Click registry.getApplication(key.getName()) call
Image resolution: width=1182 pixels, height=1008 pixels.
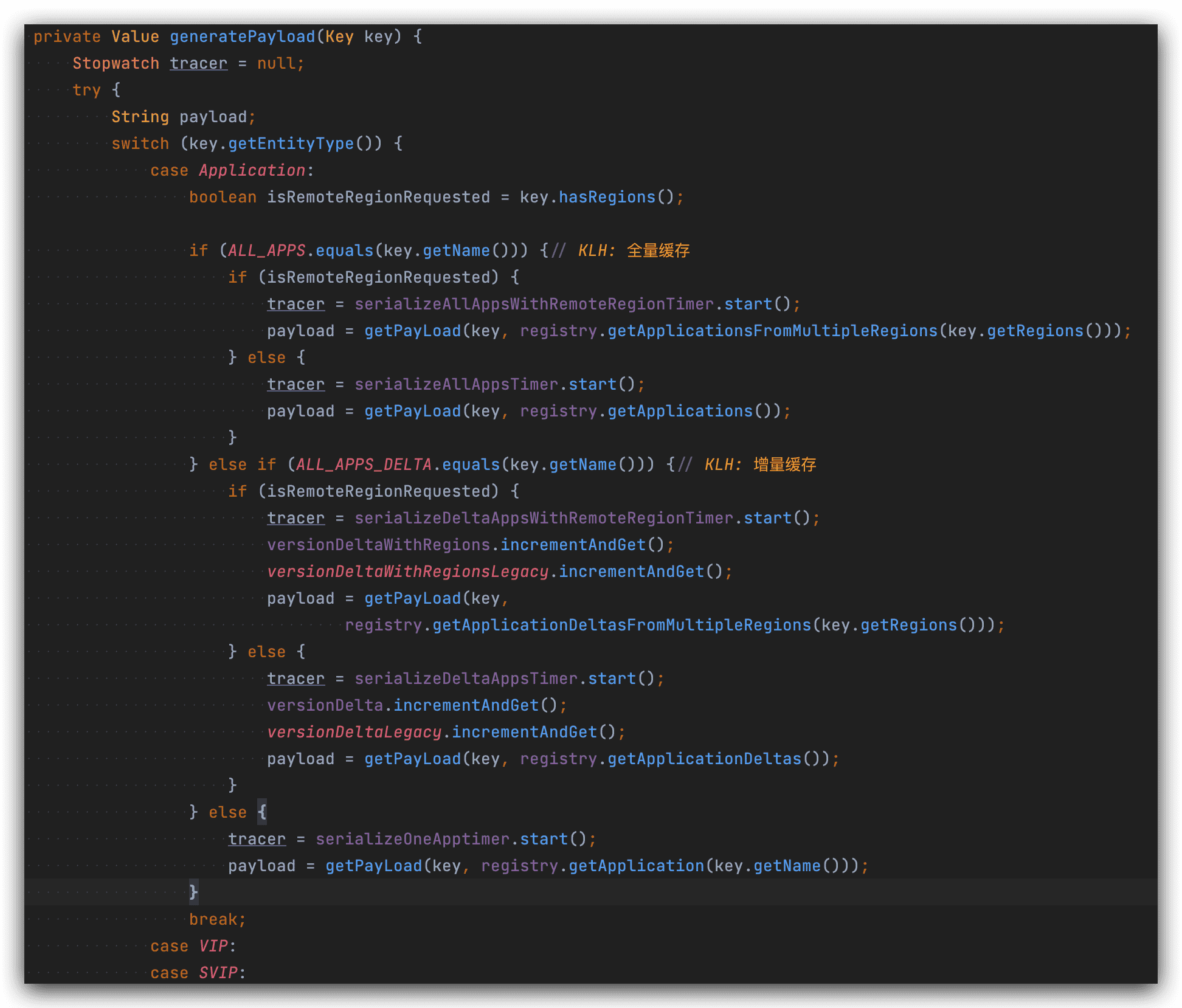click(671, 866)
